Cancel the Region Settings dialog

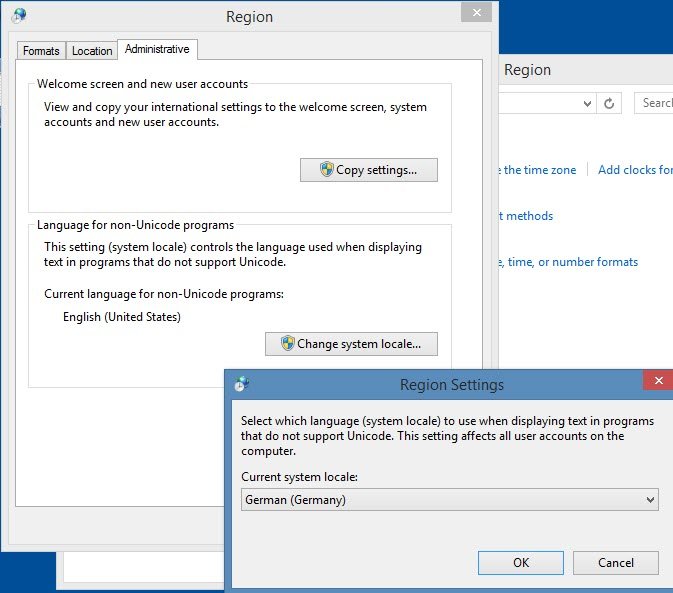click(615, 563)
